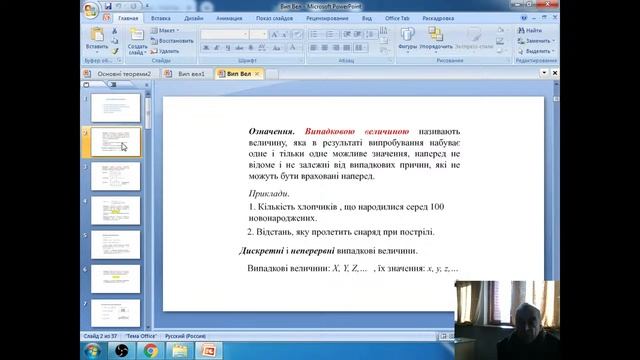This screenshot has width=640, height=360.
Task: Click the Вставить paste clipboard icon
Action: pos(97,35)
